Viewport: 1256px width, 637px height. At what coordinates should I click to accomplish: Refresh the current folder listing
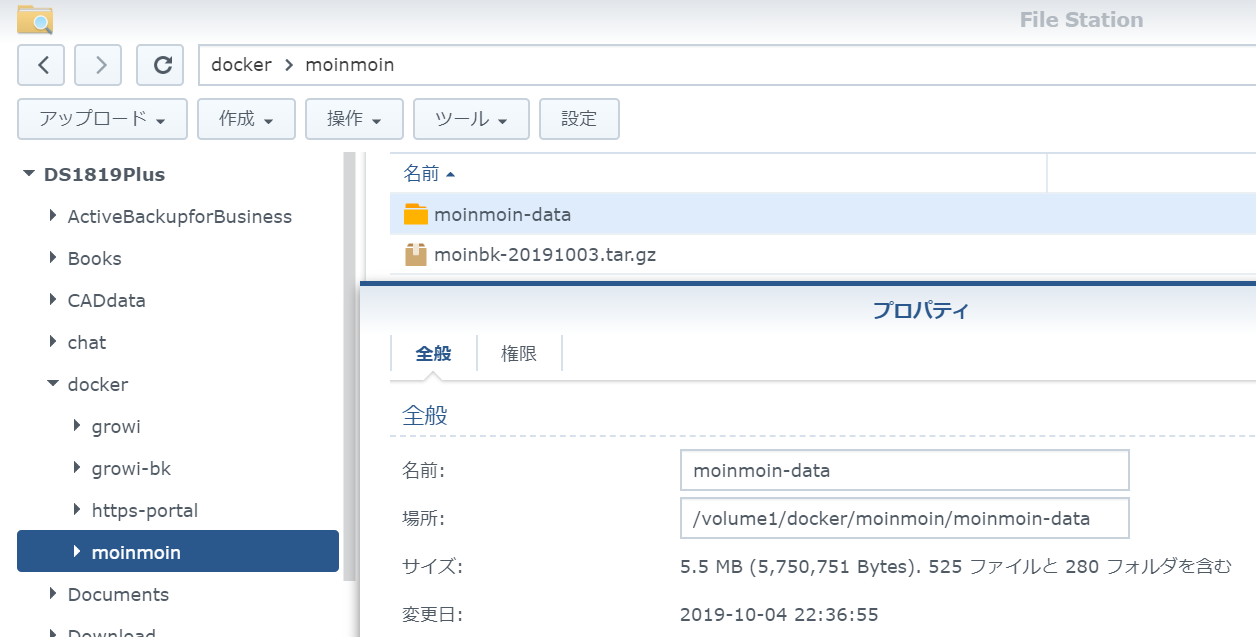[161, 66]
